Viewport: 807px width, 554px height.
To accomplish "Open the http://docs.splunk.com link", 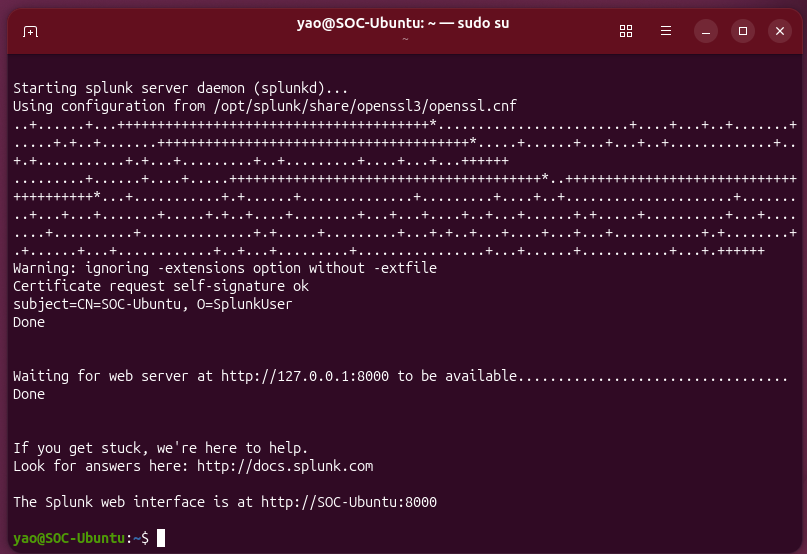I will click(x=285, y=466).
